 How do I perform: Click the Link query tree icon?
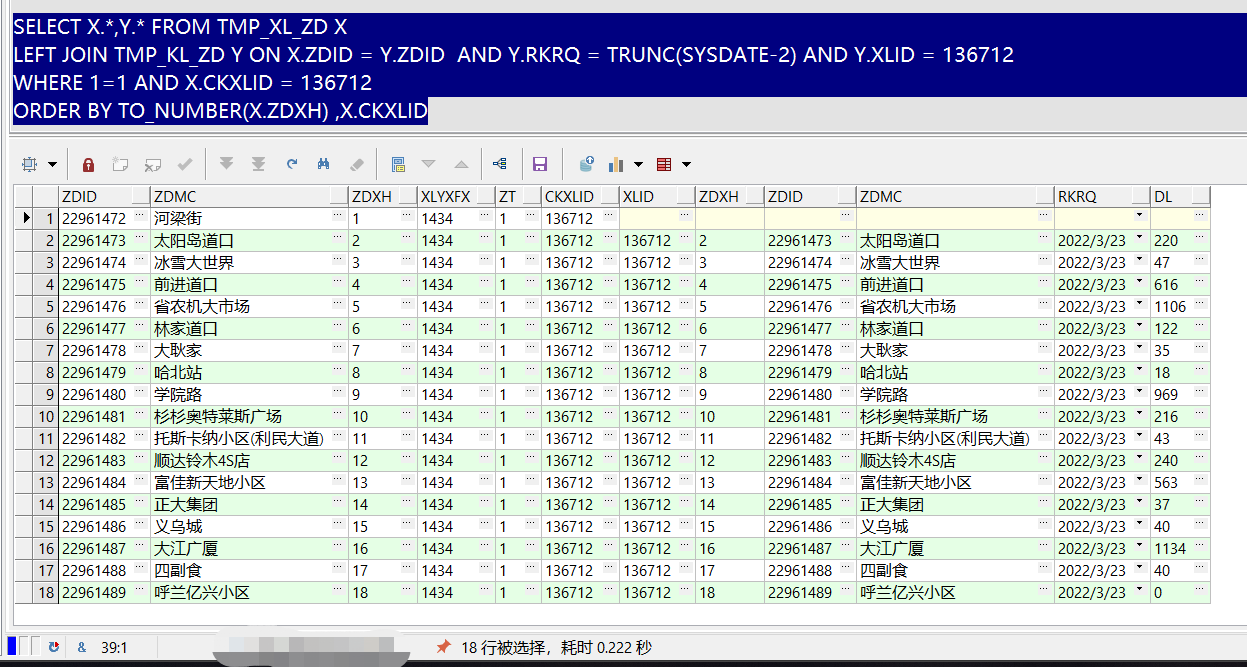500,164
